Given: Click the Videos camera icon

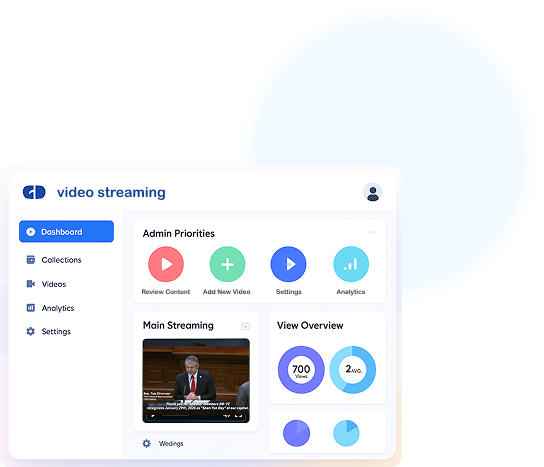Looking at the screenshot, I should pyautogui.click(x=31, y=284).
